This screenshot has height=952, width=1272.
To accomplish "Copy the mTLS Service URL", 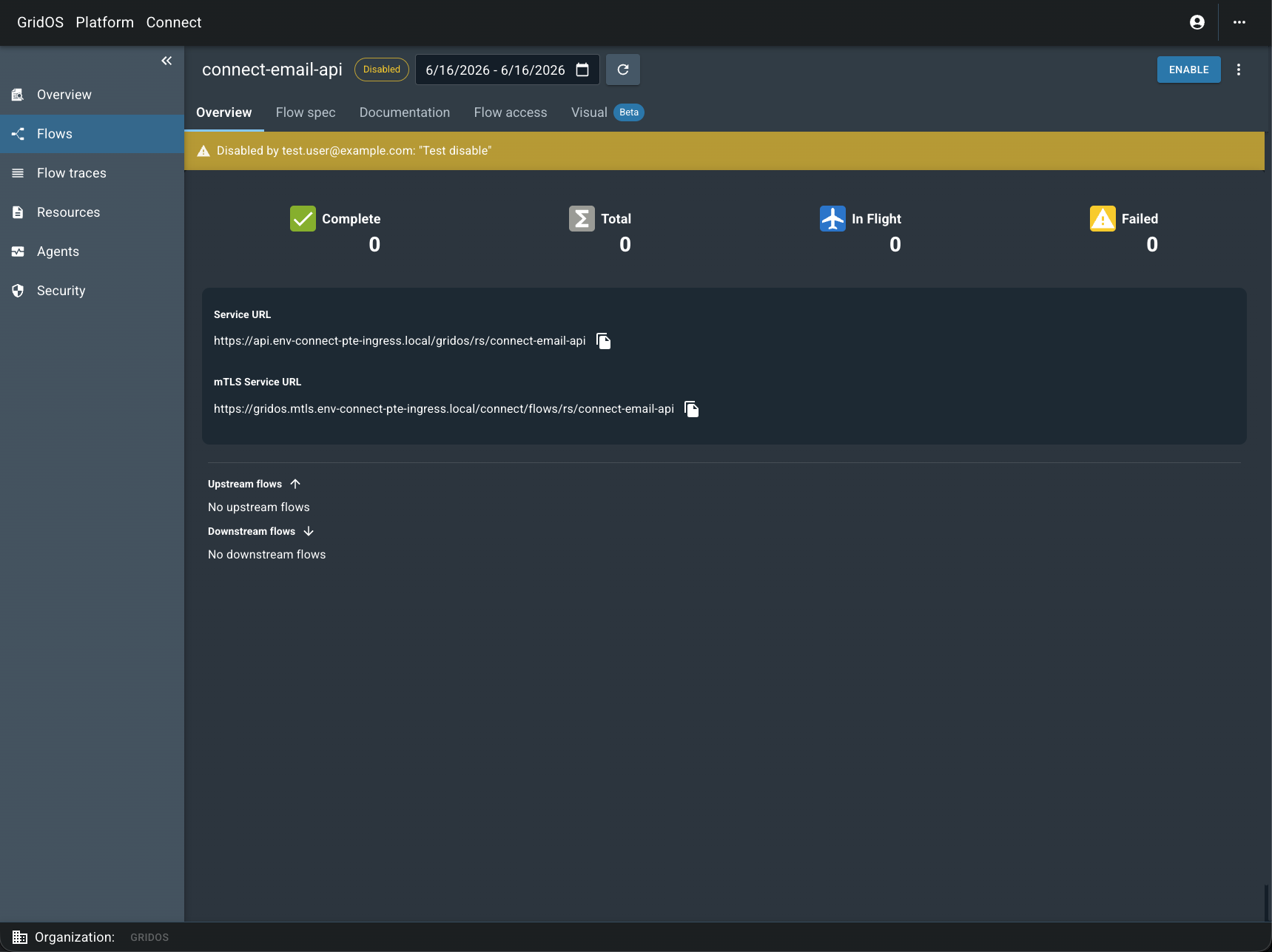I will [x=692, y=409].
